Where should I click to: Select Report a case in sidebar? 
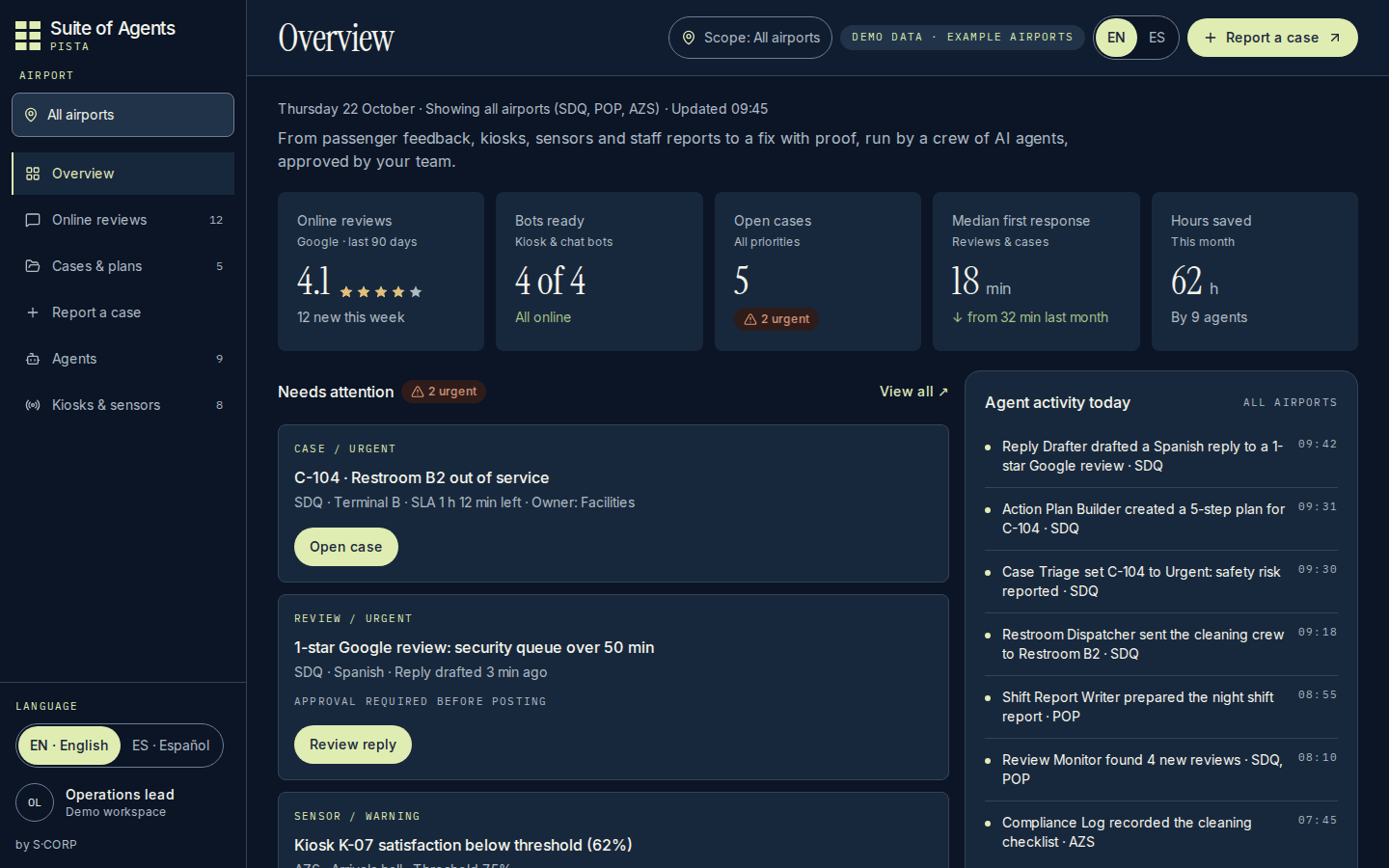(x=123, y=312)
